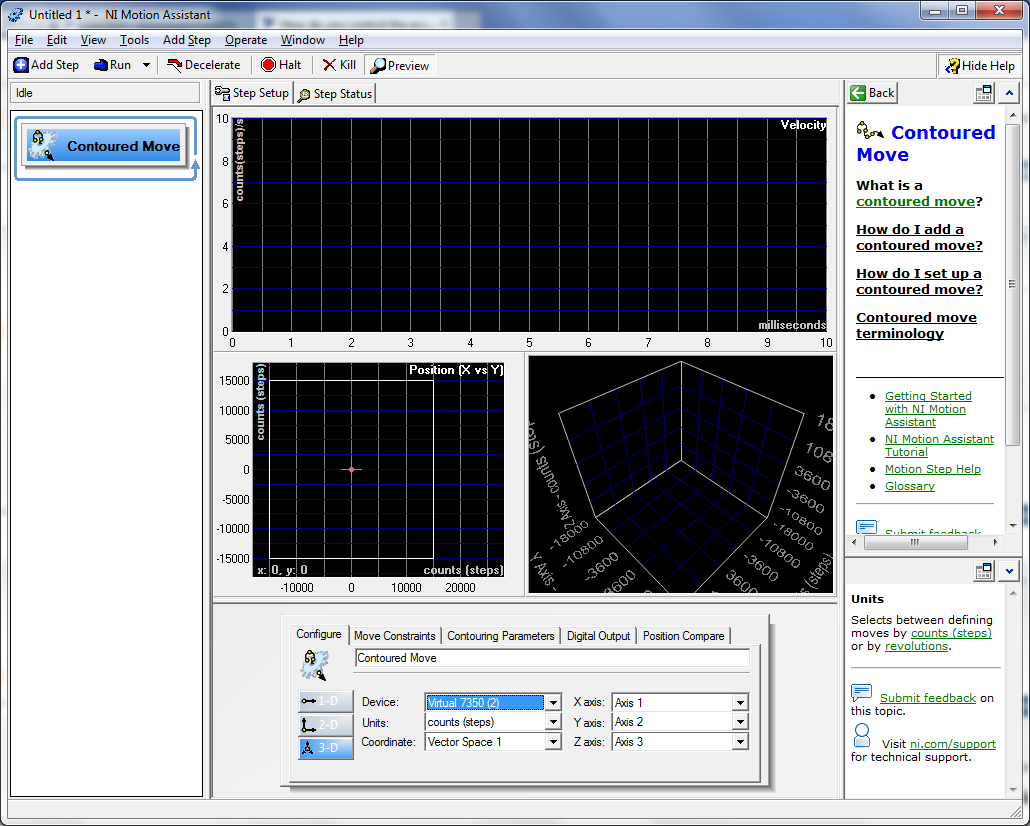Open Motion Step Help link
The height and width of the screenshot is (826, 1030).
click(x=932, y=469)
